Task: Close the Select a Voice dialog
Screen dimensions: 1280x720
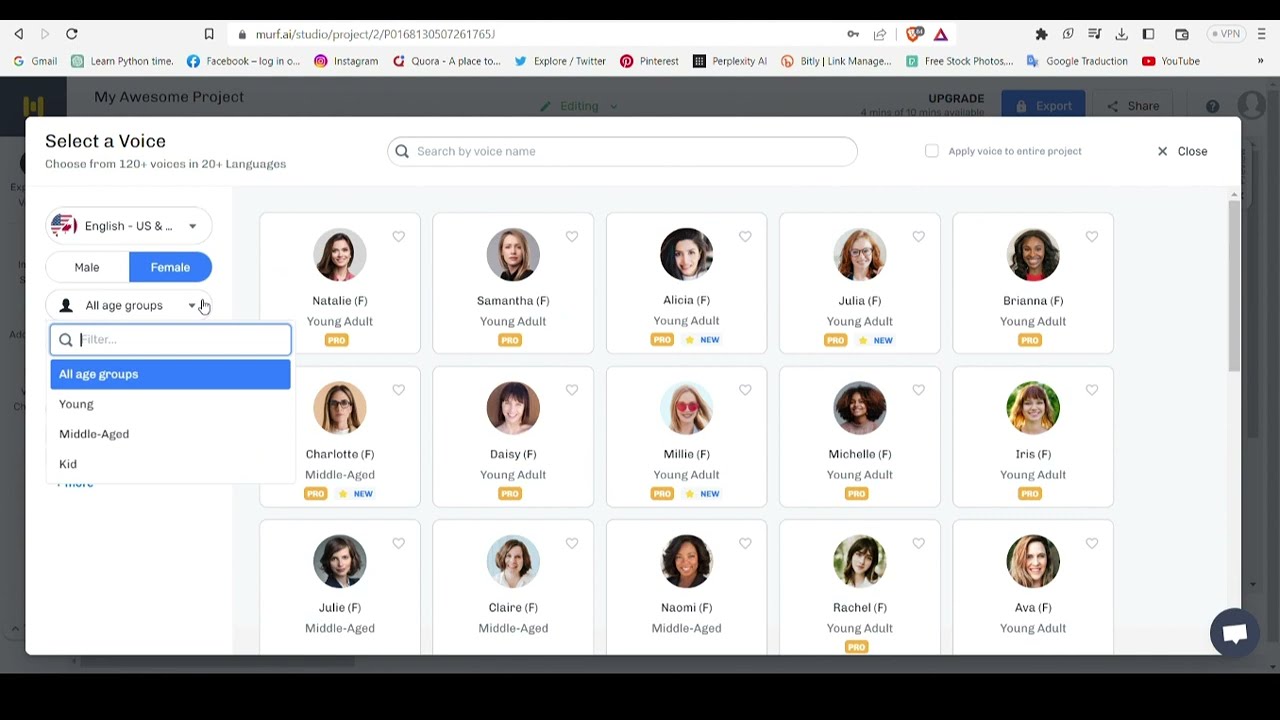Action: tap(1182, 151)
